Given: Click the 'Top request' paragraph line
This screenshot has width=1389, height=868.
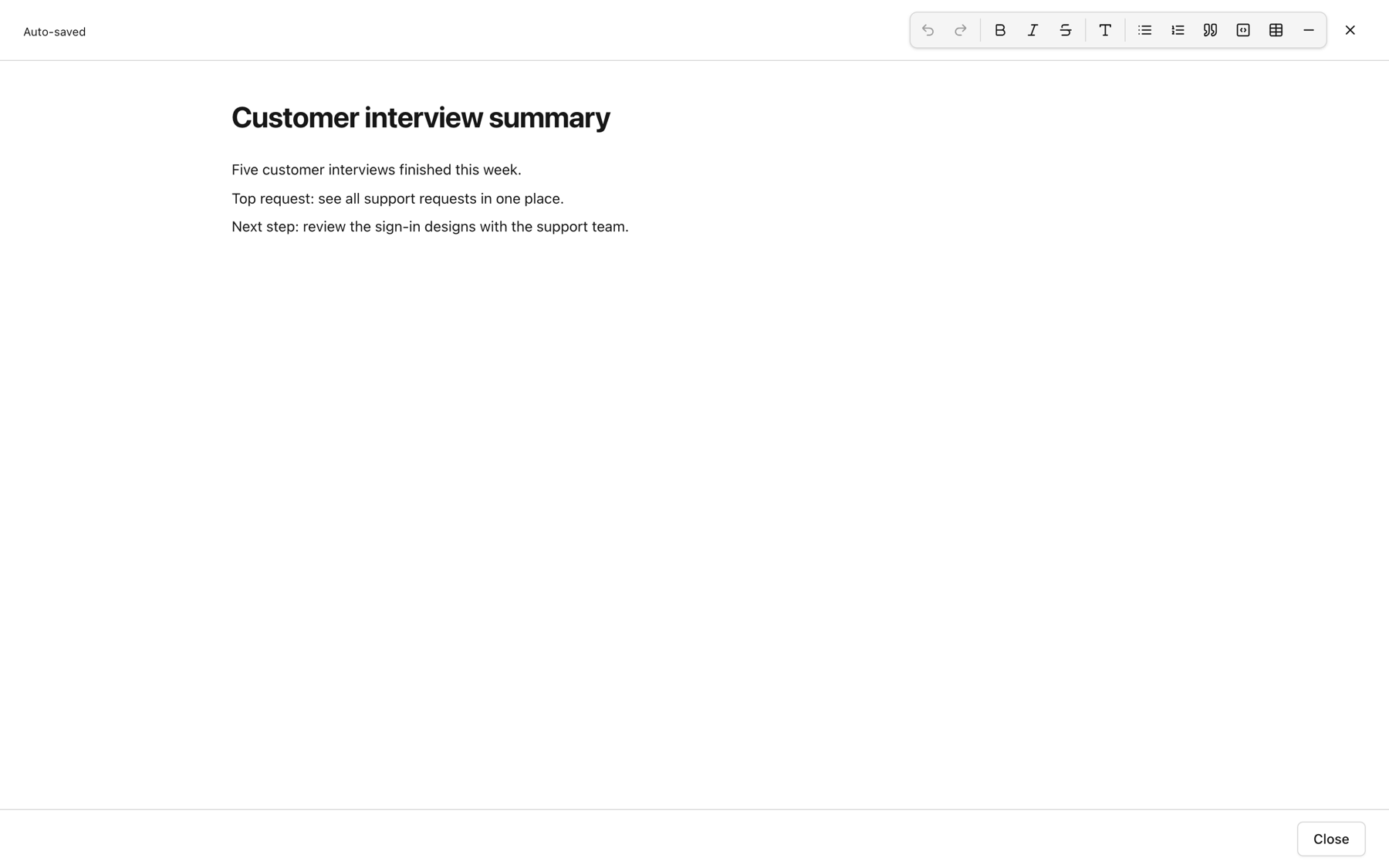Looking at the screenshot, I should pos(397,198).
